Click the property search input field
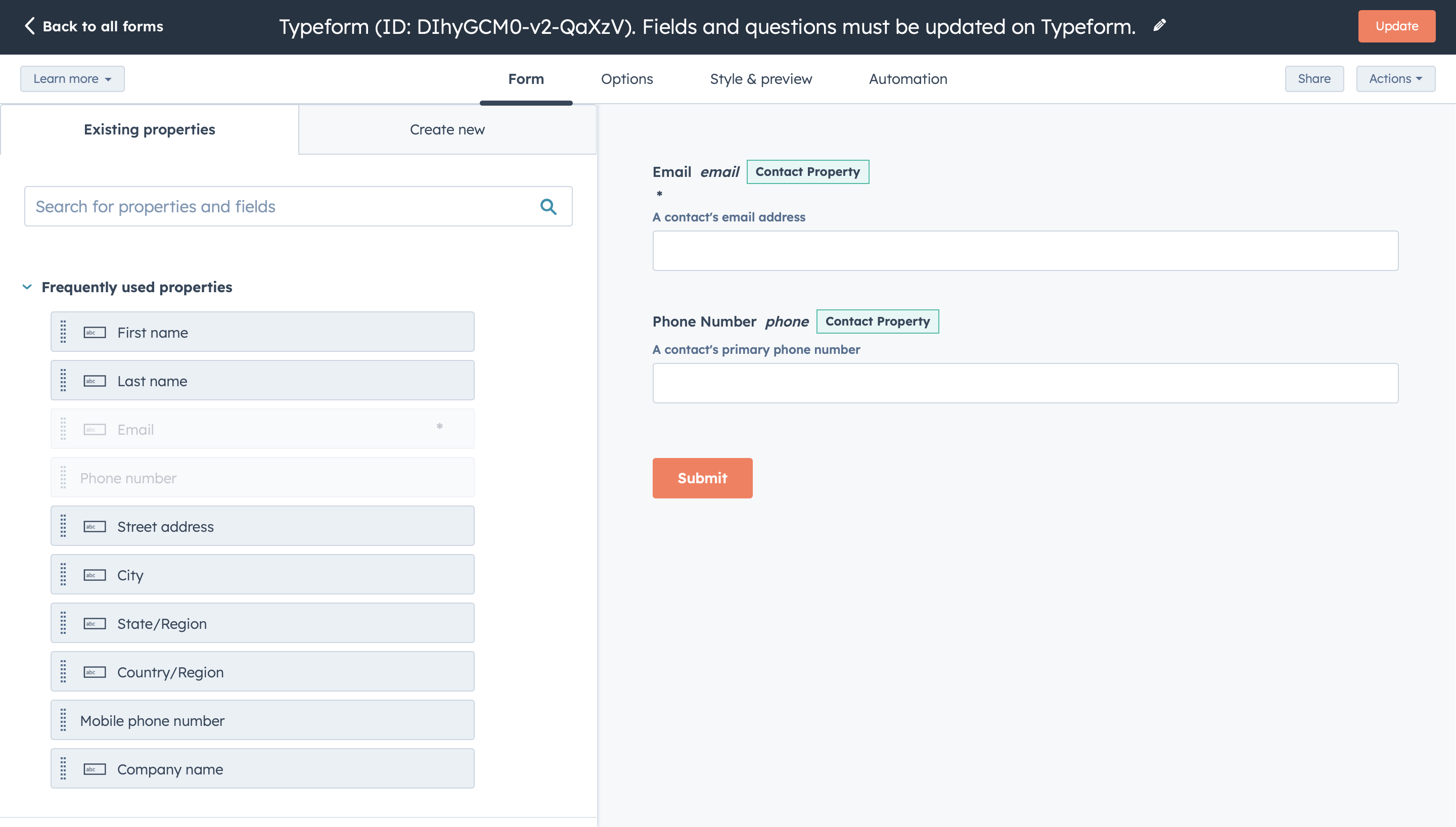 pos(298,206)
